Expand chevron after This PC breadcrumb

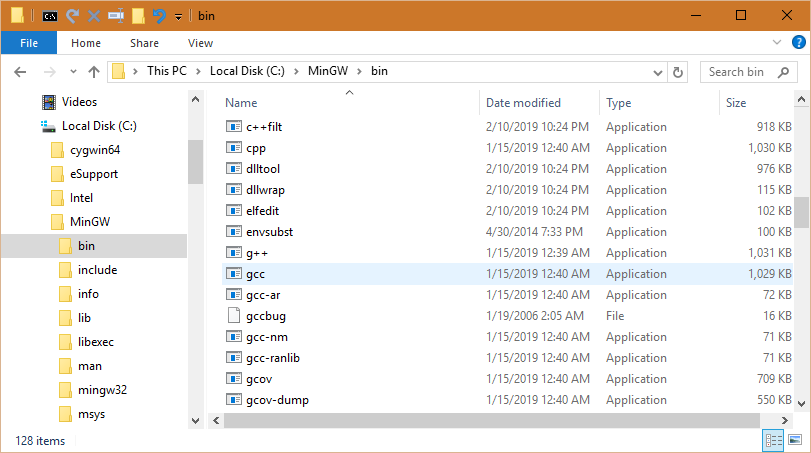coord(198,71)
